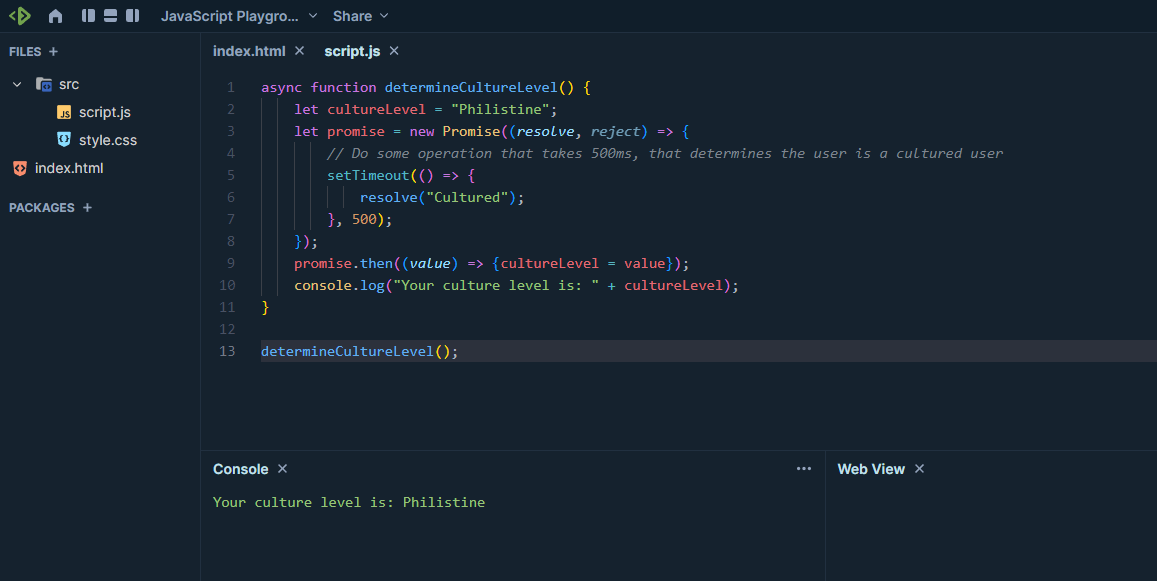Collapse the src folder chevron
Screen dimensions: 1157x581
[17, 85]
